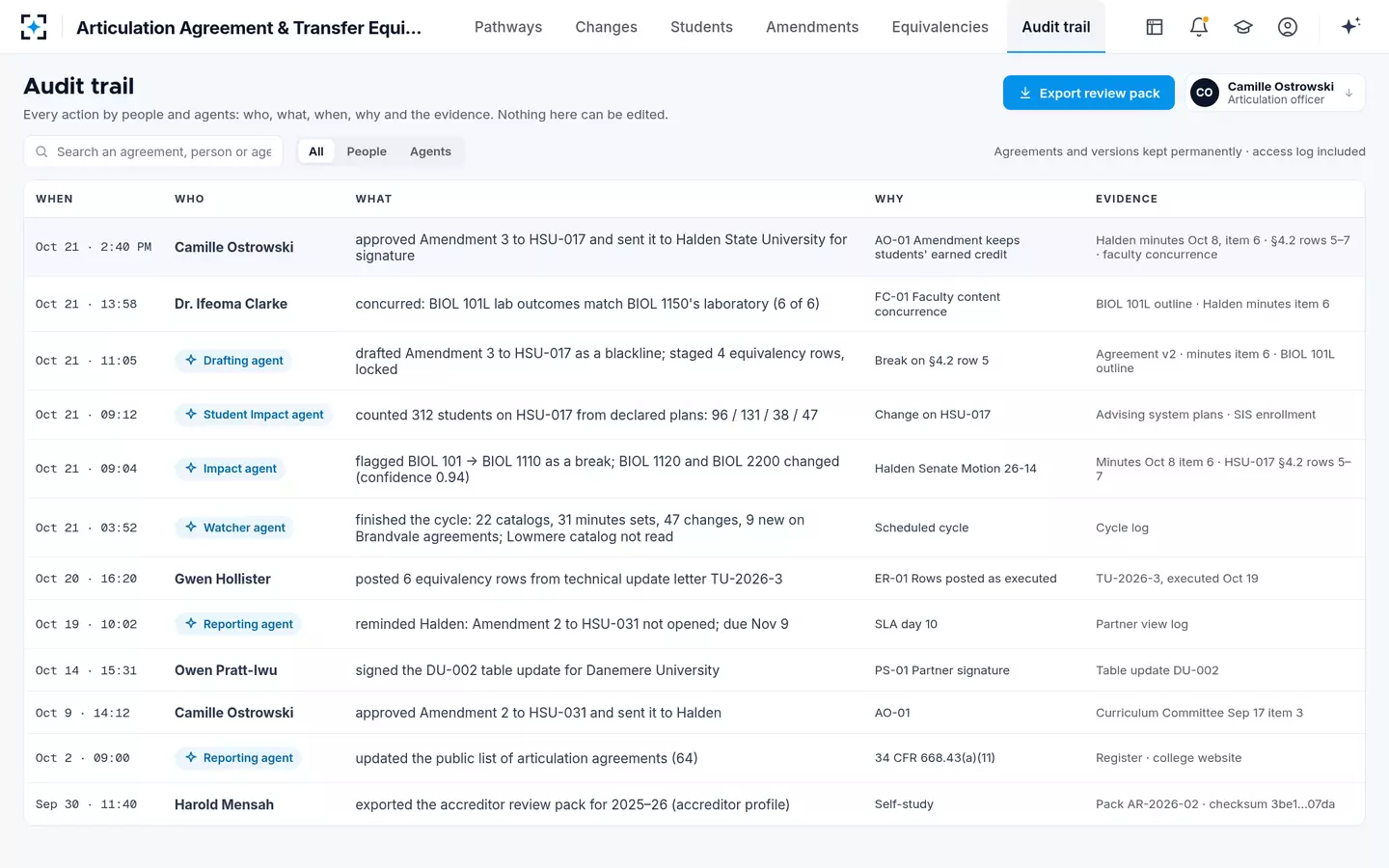Click the Student Impact agent chip

(254, 415)
